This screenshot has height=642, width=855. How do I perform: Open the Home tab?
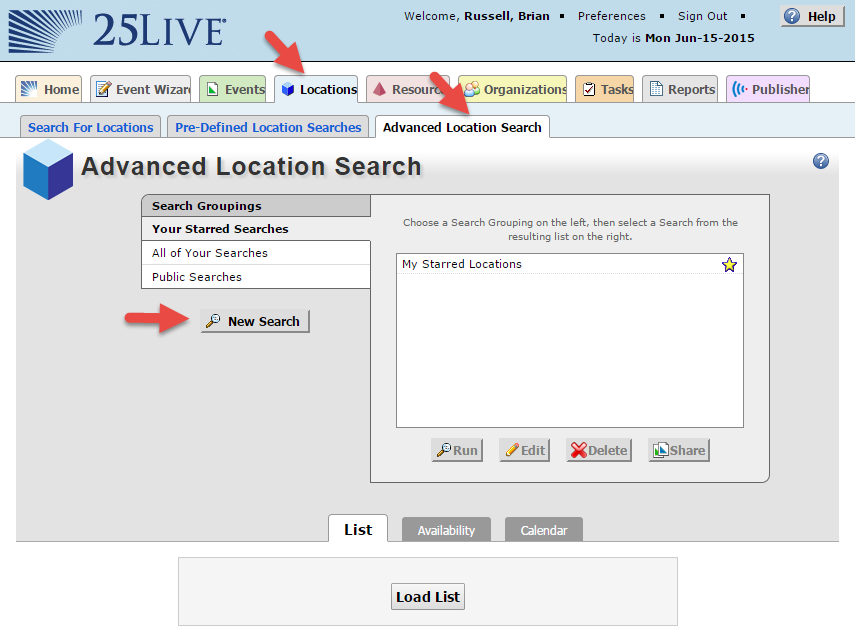click(49, 89)
